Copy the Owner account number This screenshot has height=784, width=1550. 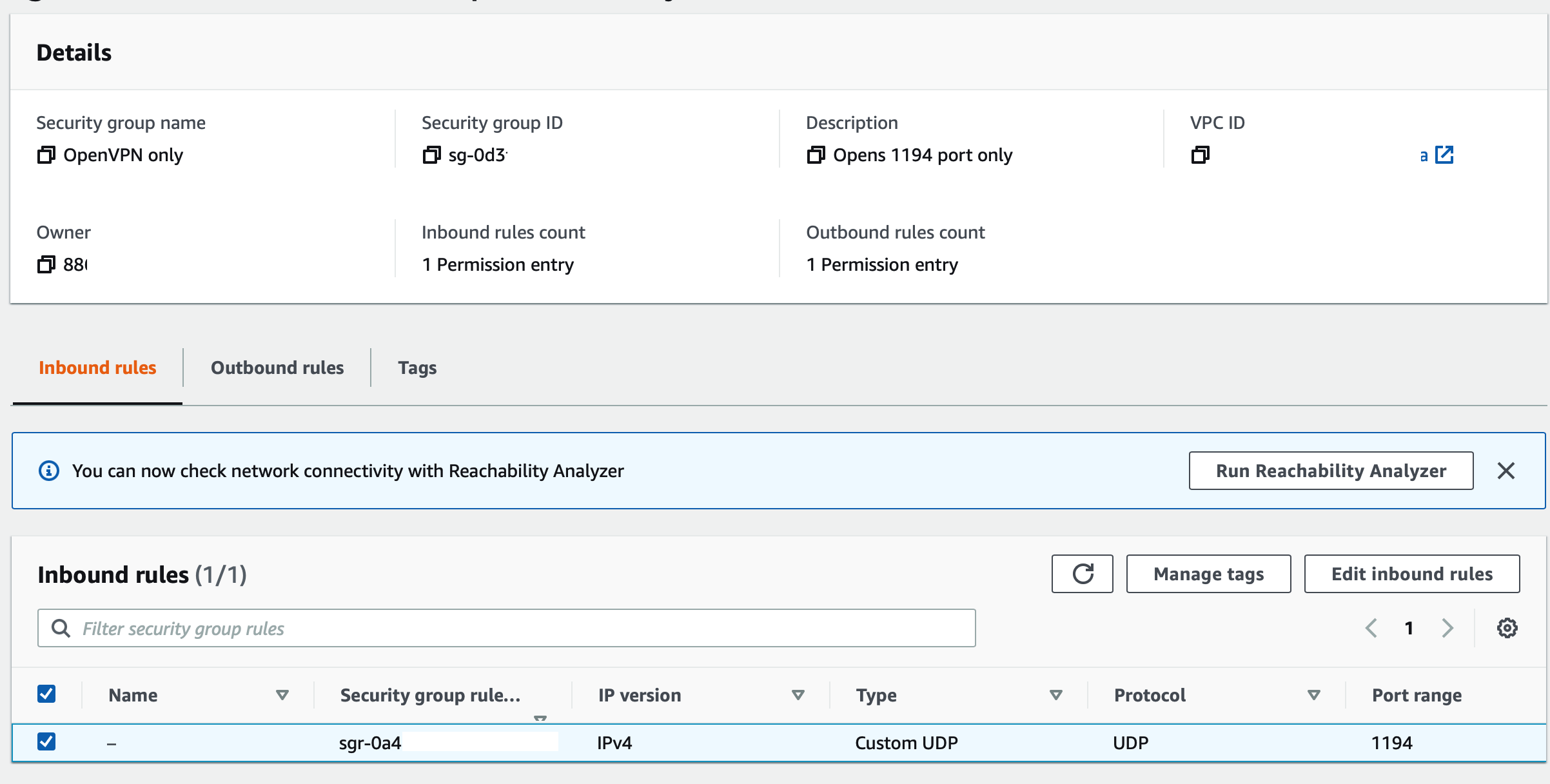point(46,264)
